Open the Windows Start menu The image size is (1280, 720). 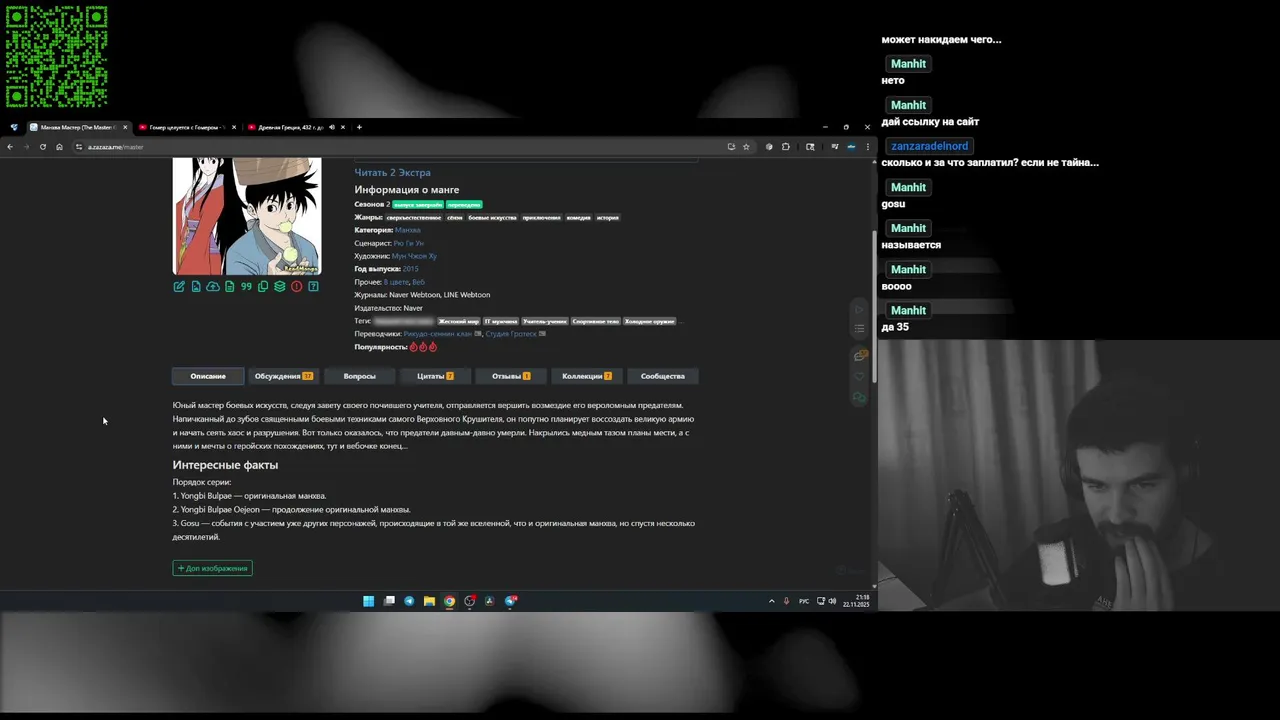click(368, 601)
